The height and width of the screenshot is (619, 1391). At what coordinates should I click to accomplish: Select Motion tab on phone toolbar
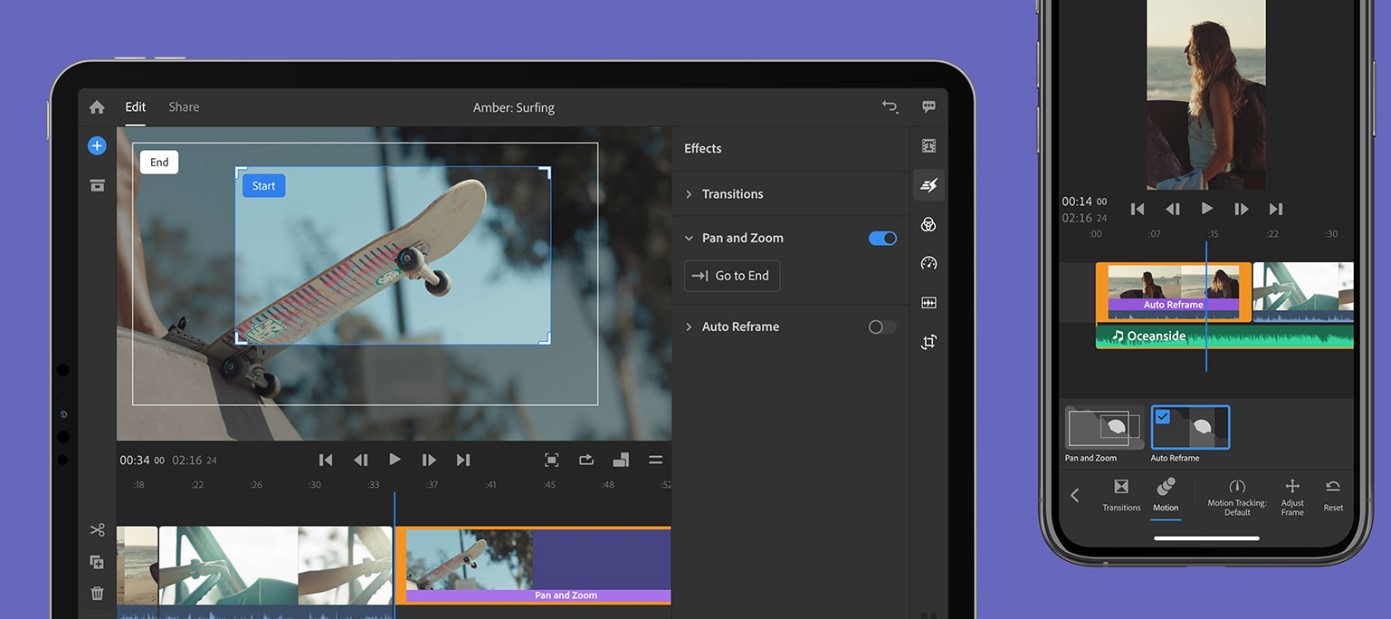point(1166,494)
